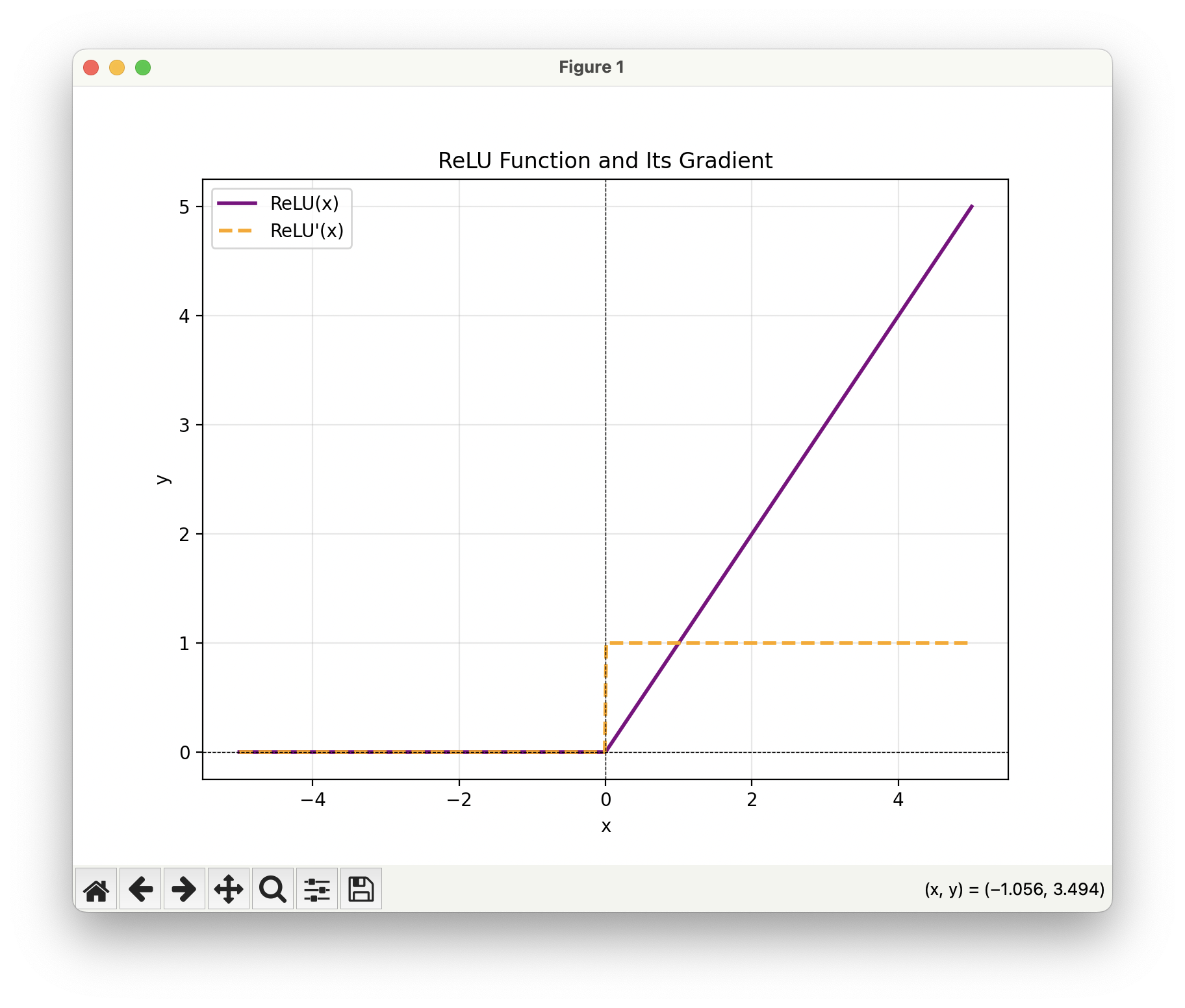Screen dimensions: 1185x1008
Task: Click the ReLU'(x) label in the legend
Action: pos(307,231)
